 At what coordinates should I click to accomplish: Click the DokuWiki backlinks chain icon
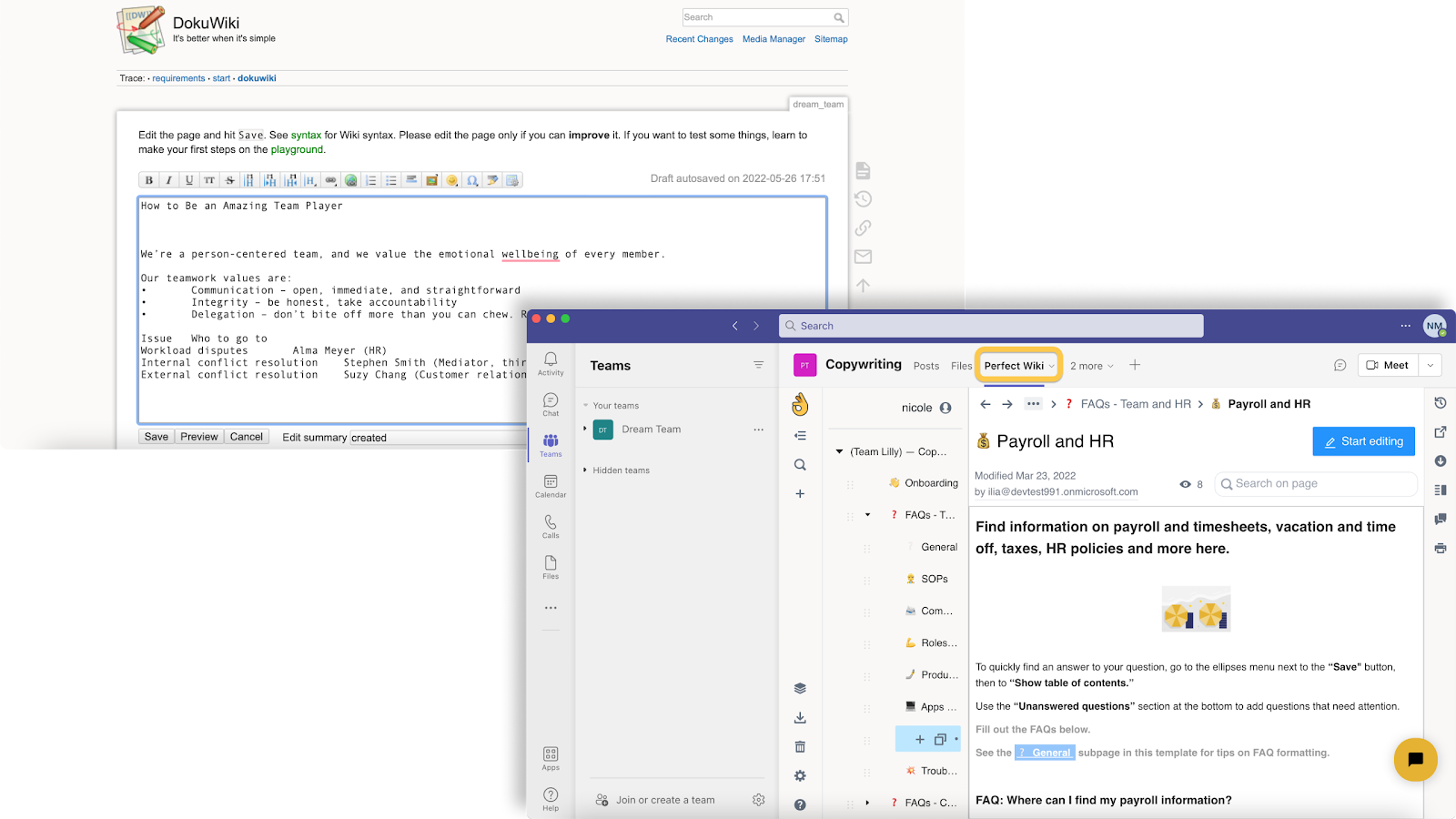864,227
